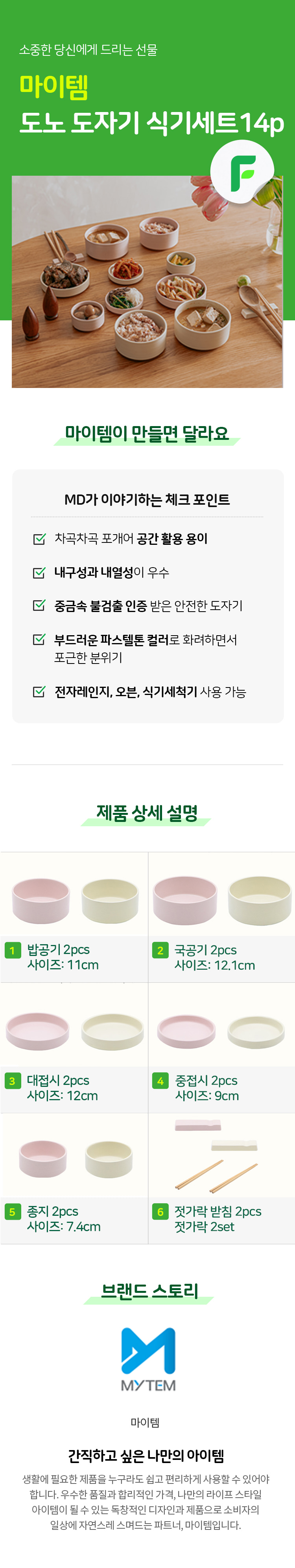
Task: Click the table setting hero photo
Action: [122, 286]
